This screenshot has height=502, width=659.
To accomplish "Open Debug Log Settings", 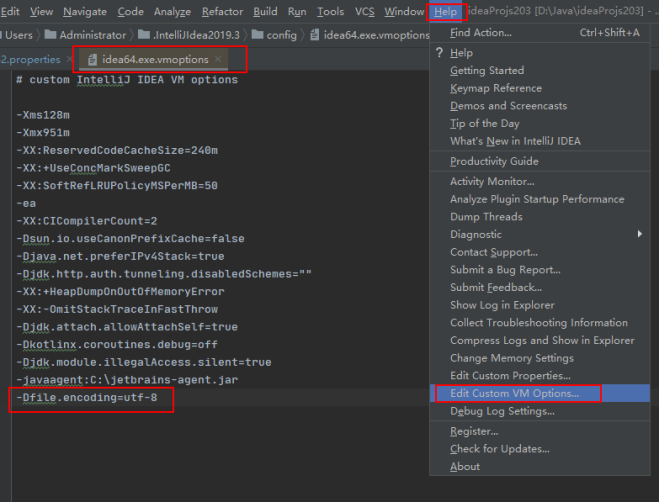I will click(x=540, y=411).
